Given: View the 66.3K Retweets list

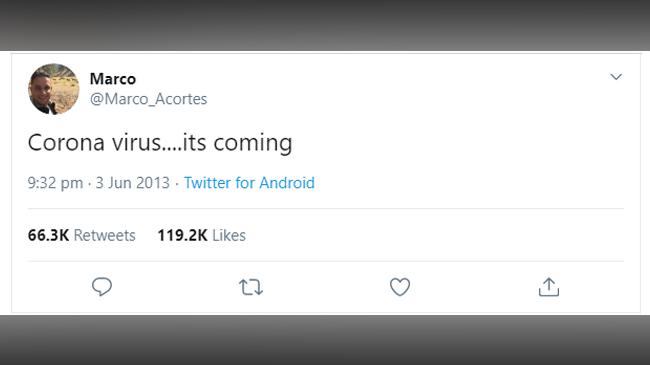Looking at the screenshot, I should click(82, 235).
